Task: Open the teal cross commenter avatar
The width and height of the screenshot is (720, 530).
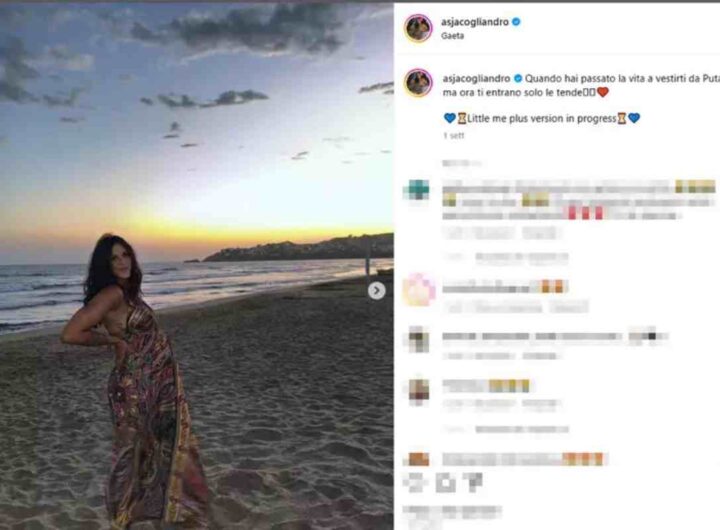Action: pyautogui.click(x=418, y=189)
